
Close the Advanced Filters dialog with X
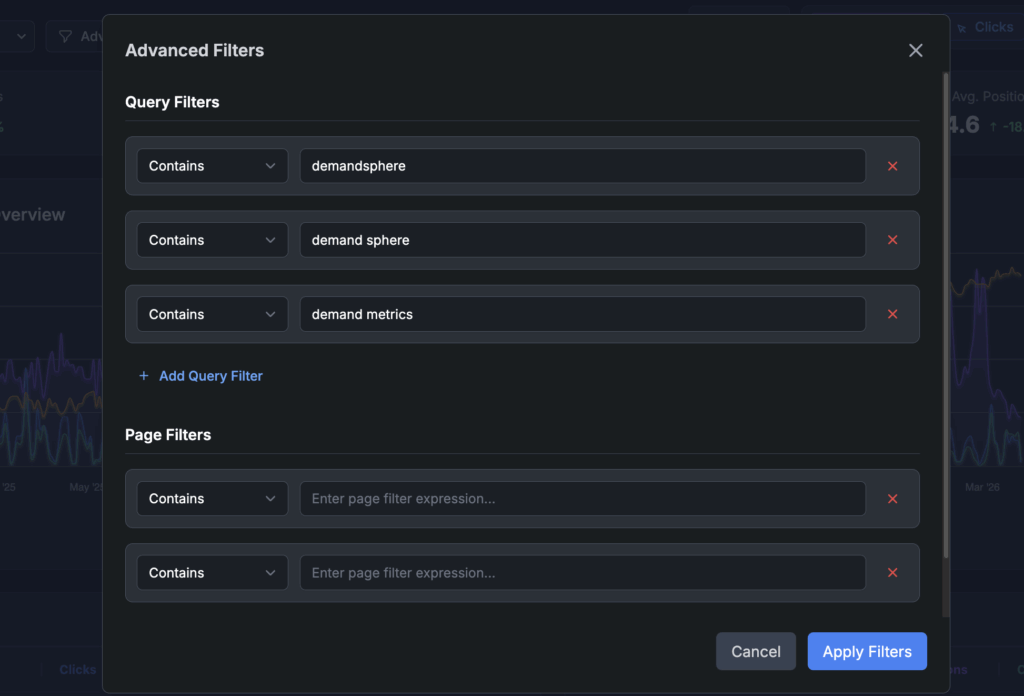915,51
